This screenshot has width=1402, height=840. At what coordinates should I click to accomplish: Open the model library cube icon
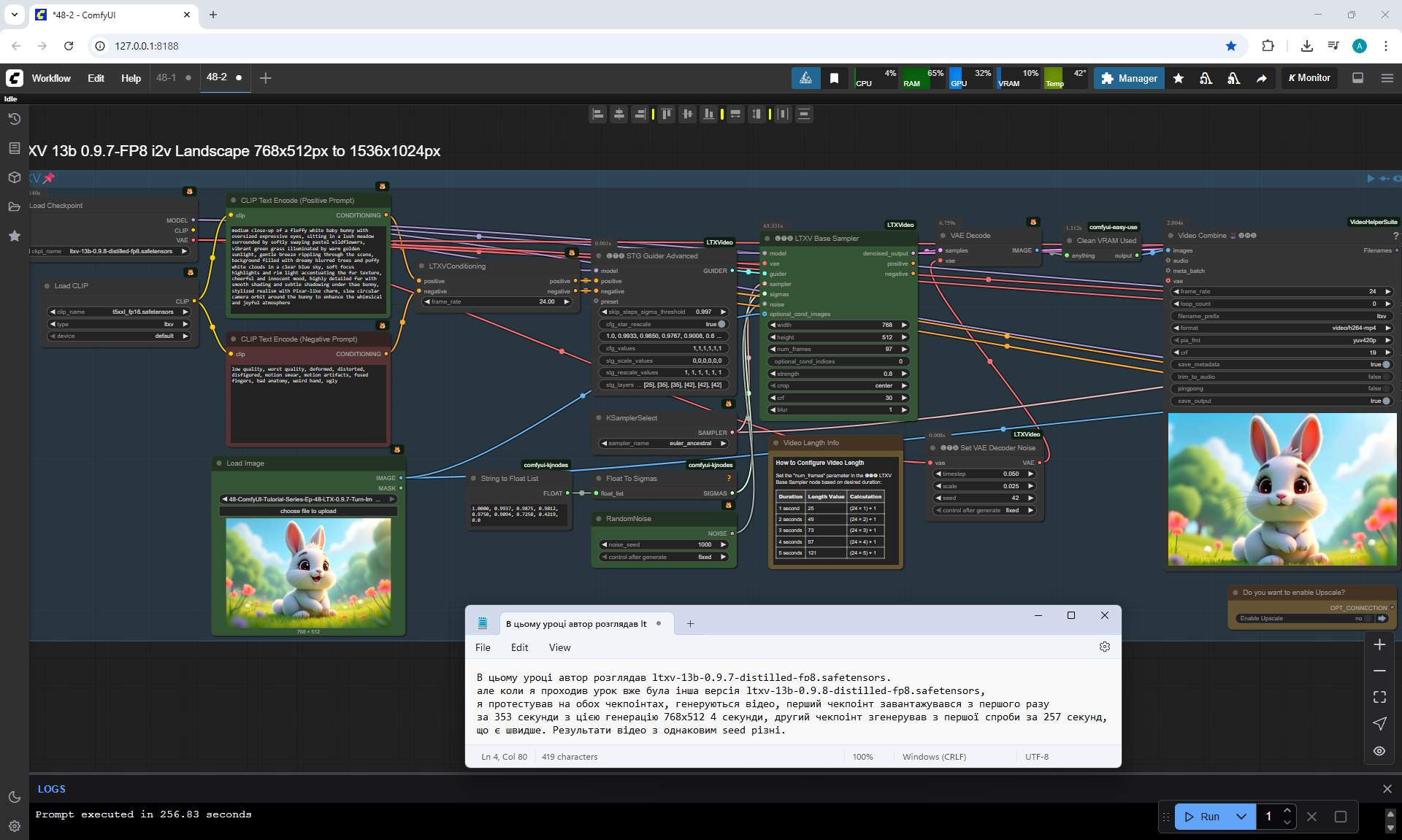[x=14, y=177]
